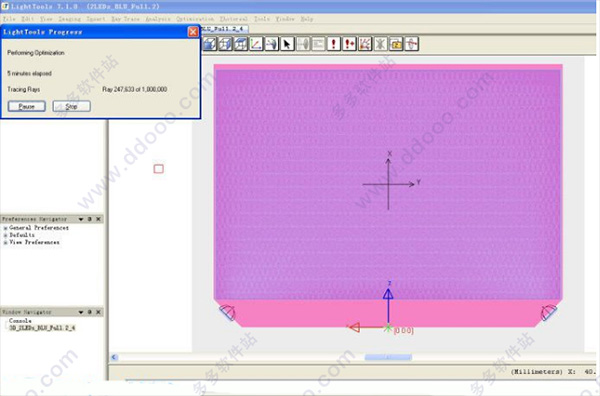Screen dimensions: 600x396
Task: Click the hand pan tool icon
Action: coord(271,44)
